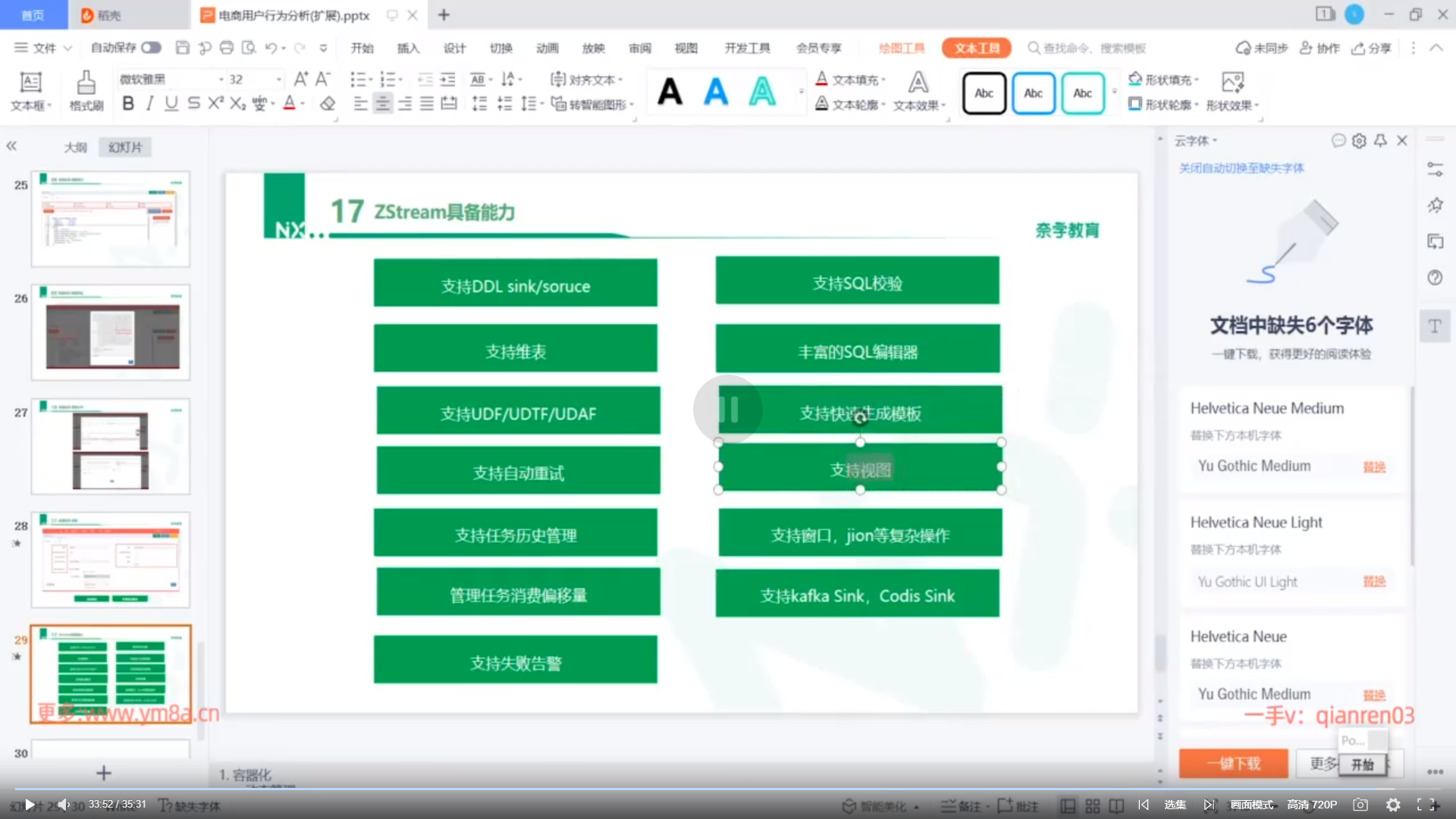Switch to the 插入 insert ribbon tab
Image resolution: width=1456 pixels, height=819 pixels.
coord(408,48)
